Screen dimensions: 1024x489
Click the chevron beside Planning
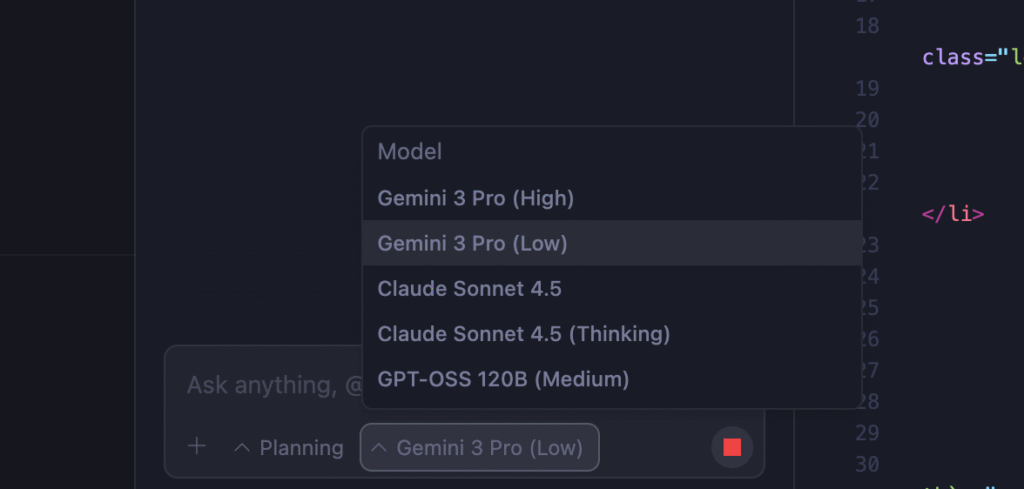point(241,448)
